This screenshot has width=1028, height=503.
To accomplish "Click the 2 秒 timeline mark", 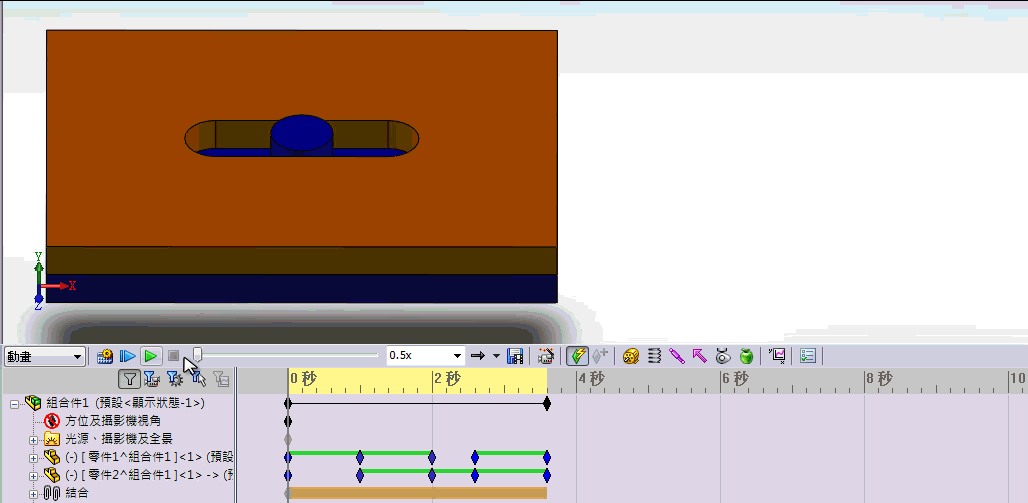I will (448, 378).
